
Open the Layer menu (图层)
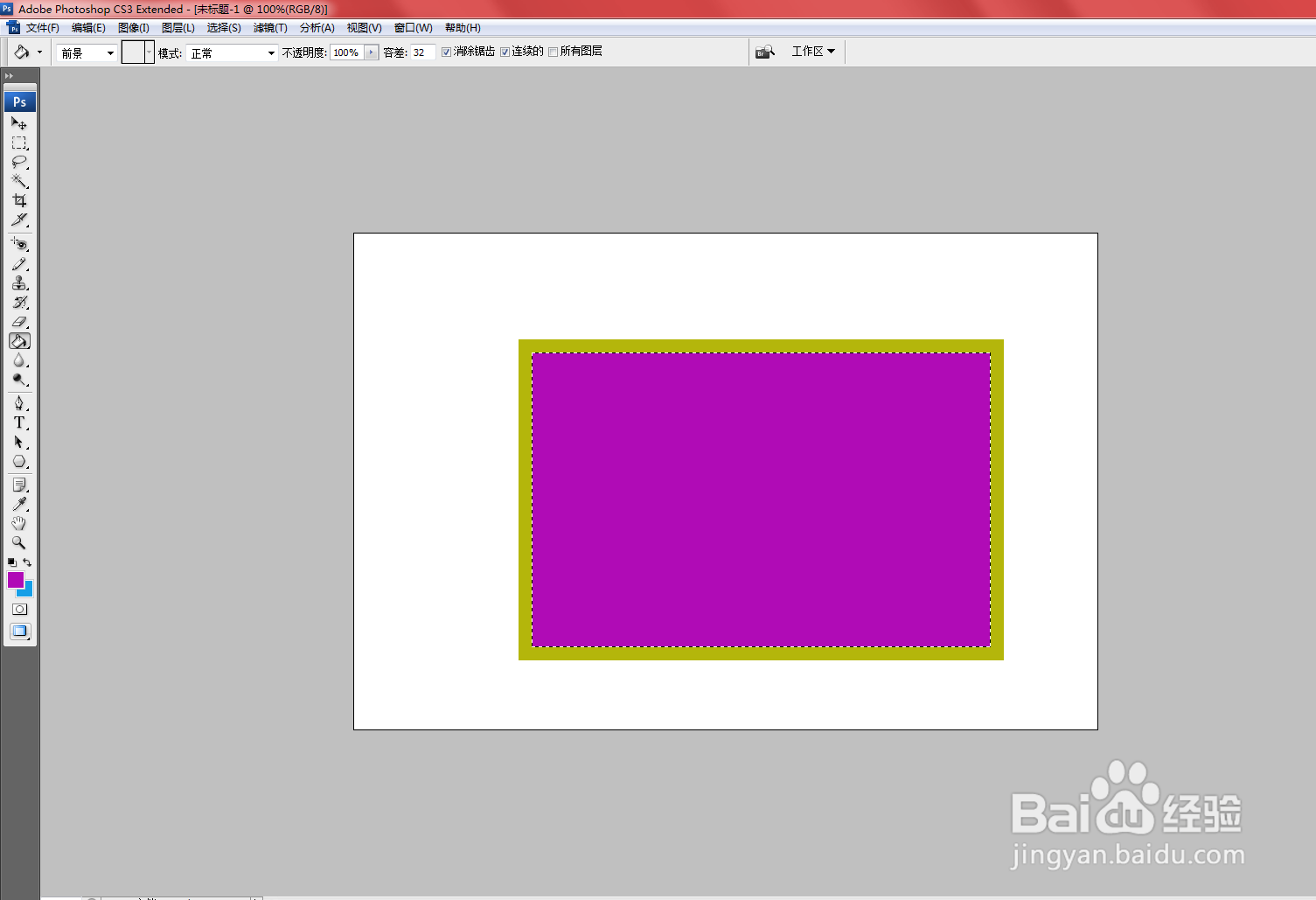pyautogui.click(x=178, y=28)
